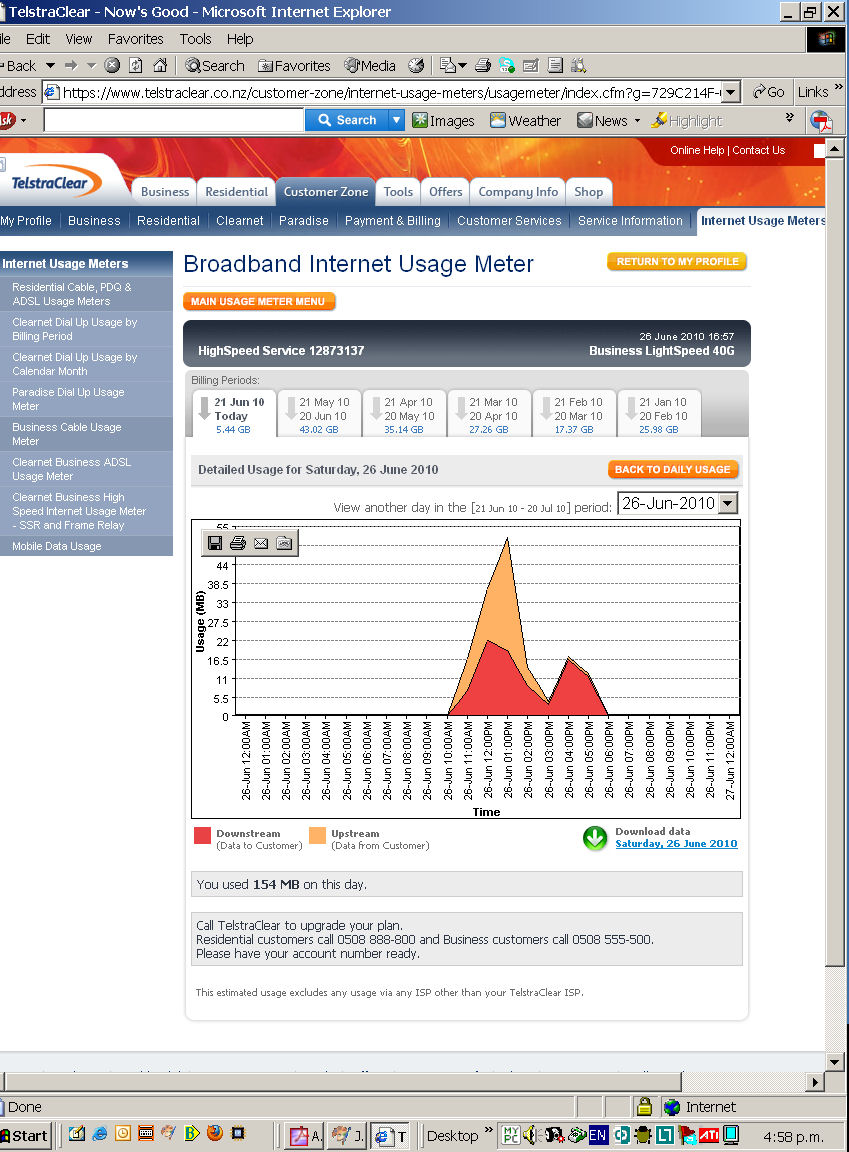Click the Stop button in IE toolbar
This screenshot has width=849, height=1152.
point(112,65)
